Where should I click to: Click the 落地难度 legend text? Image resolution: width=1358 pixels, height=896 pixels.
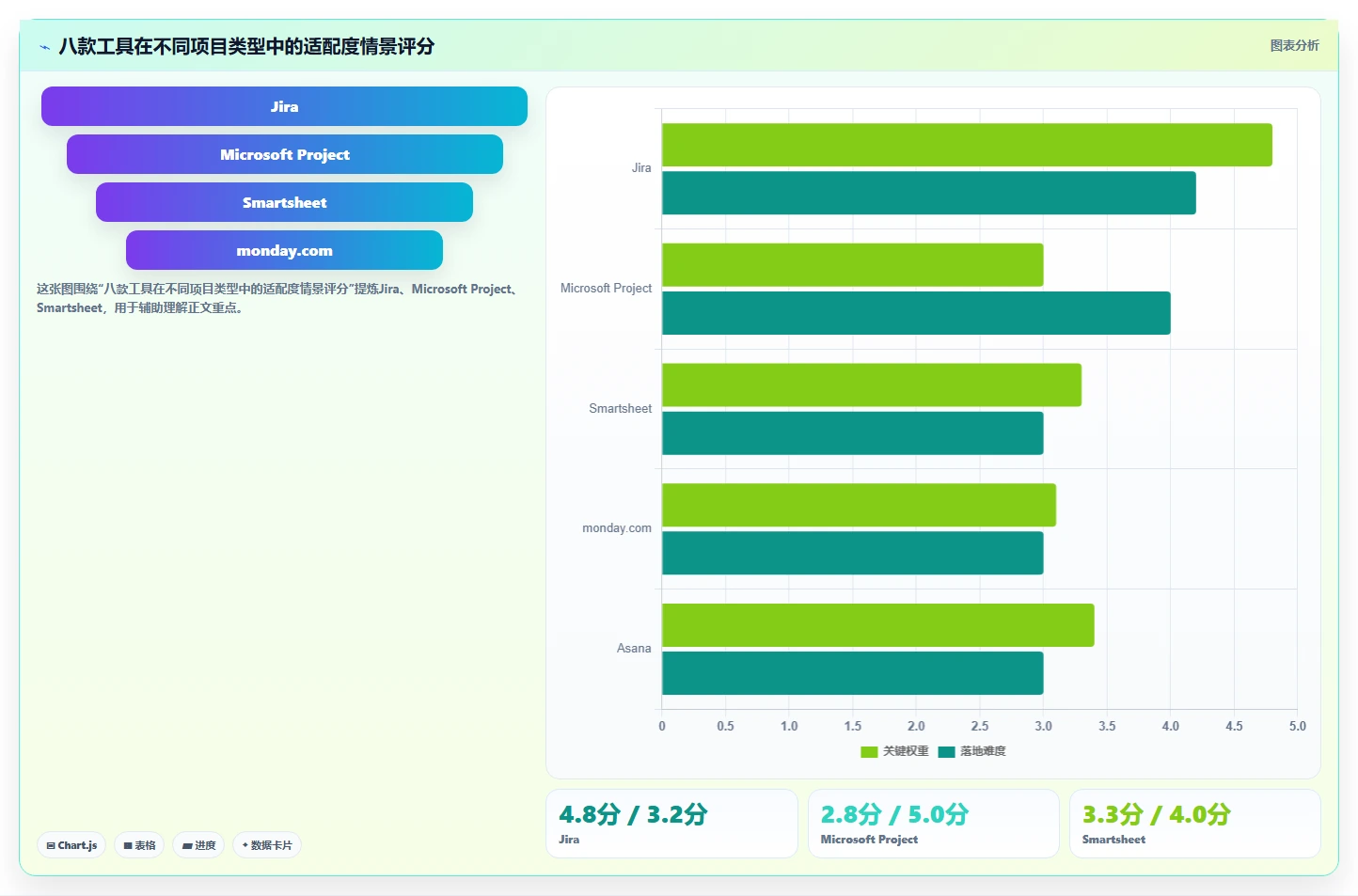pos(983,751)
